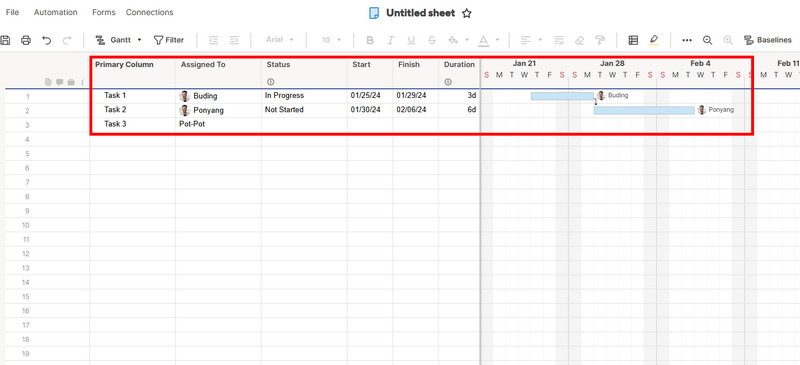The width and height of the screenshot is (800, 365).
Task: Click the Redo arrow icon
Action: (67, 40)
